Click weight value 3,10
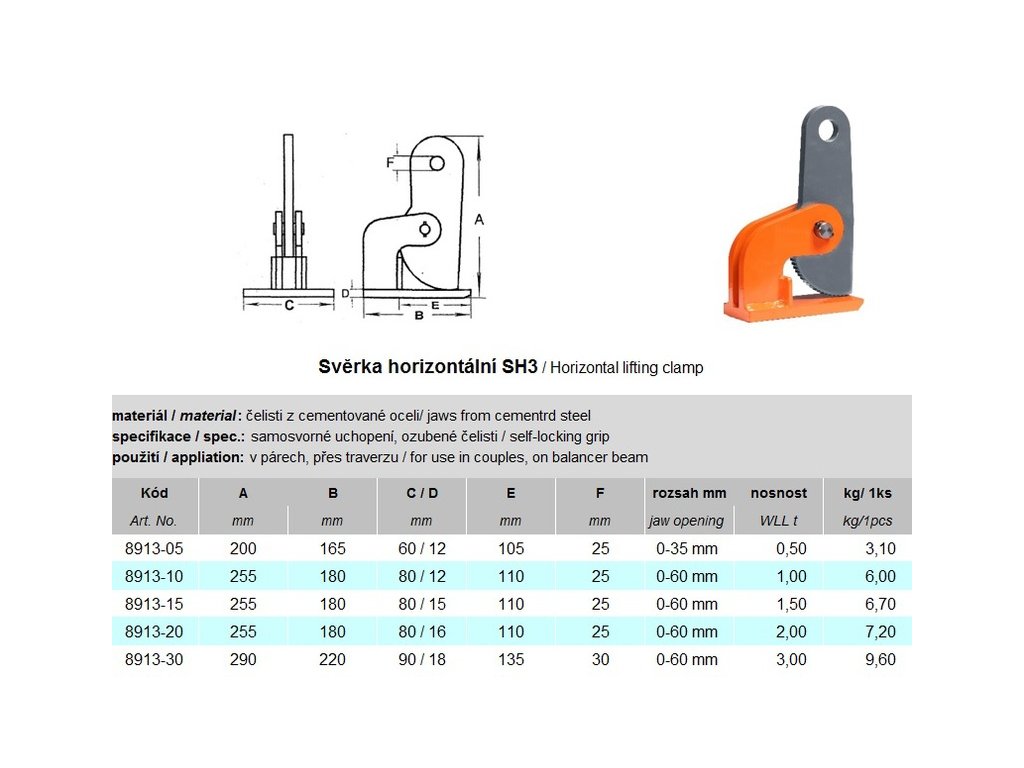Image resolution: width=1024 pixels, height=768 pixels. (x=880, y=549)
